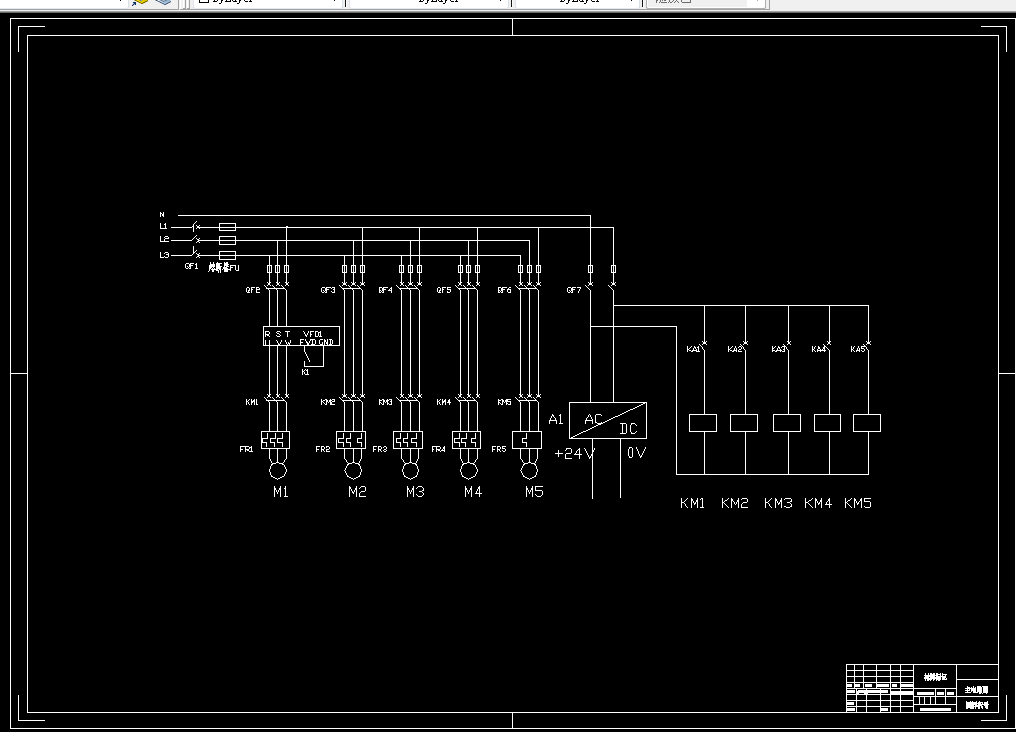Click the KA1 relay contact label
The image size is (1016, 732).
pos(693,349)
